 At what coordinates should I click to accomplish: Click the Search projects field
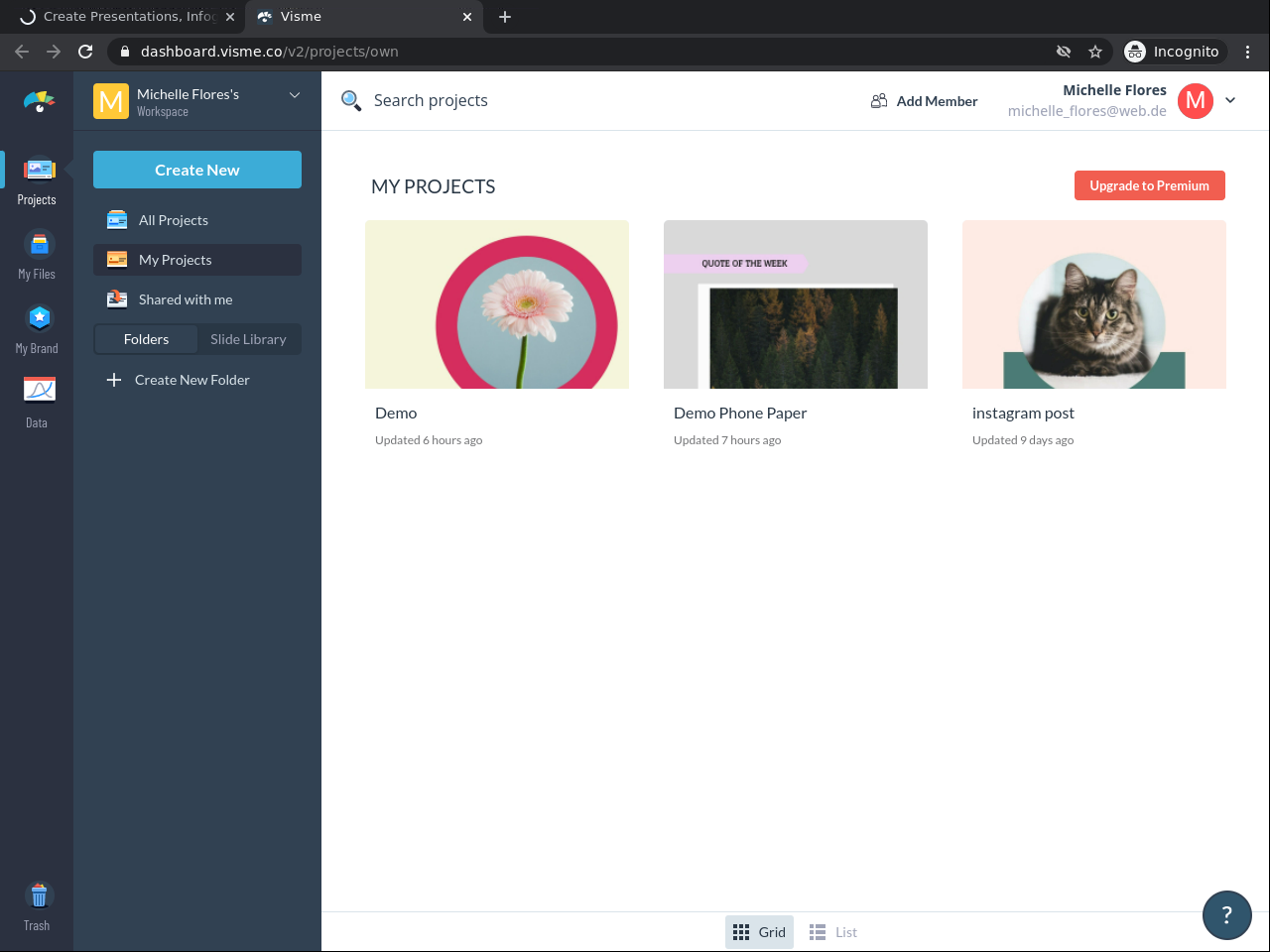click(x=431, y=100)
